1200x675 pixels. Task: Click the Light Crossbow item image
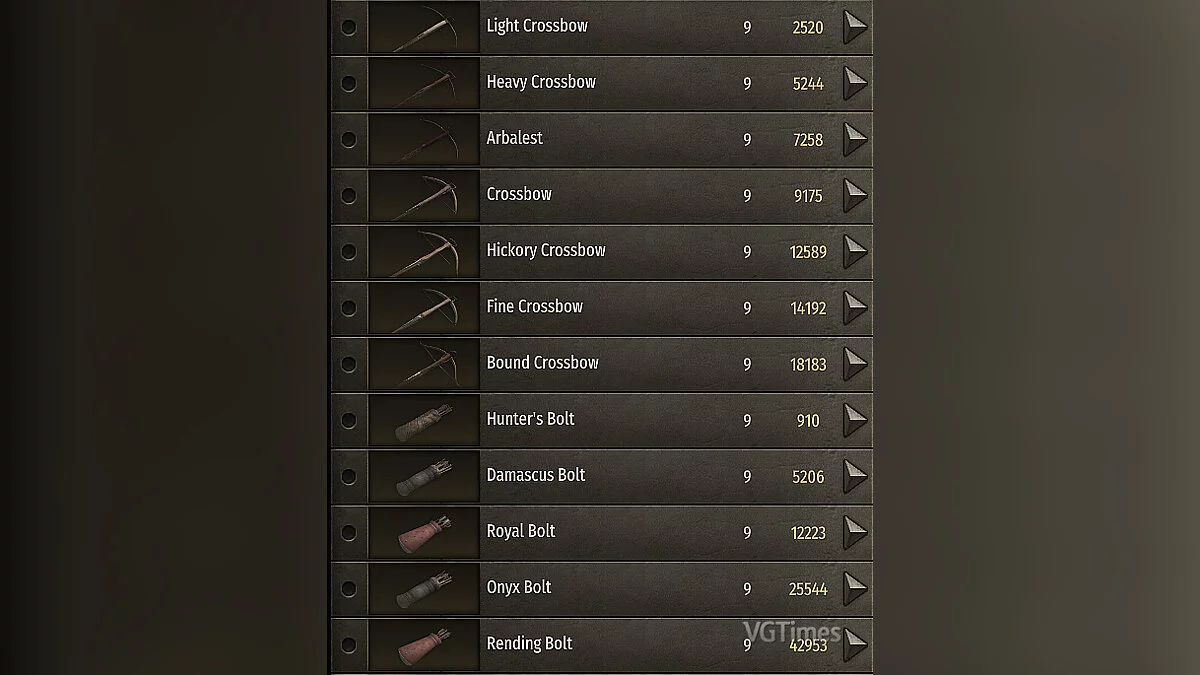click(424, 27)
